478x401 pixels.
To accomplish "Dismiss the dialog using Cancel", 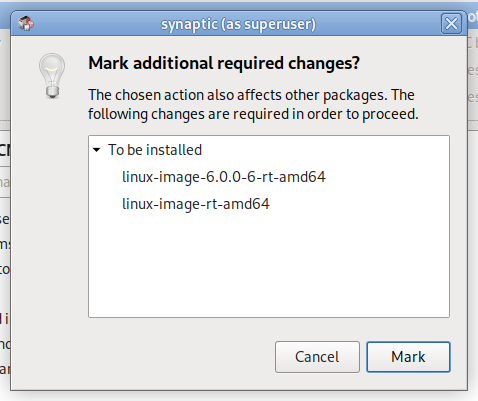I will click(317, 357).
